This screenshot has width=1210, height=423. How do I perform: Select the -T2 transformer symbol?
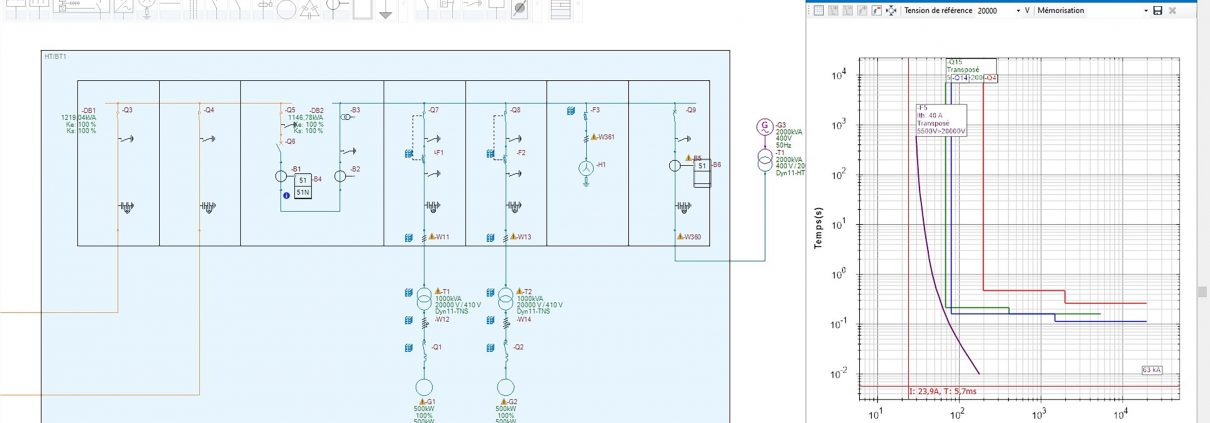(x=506, y=301)
